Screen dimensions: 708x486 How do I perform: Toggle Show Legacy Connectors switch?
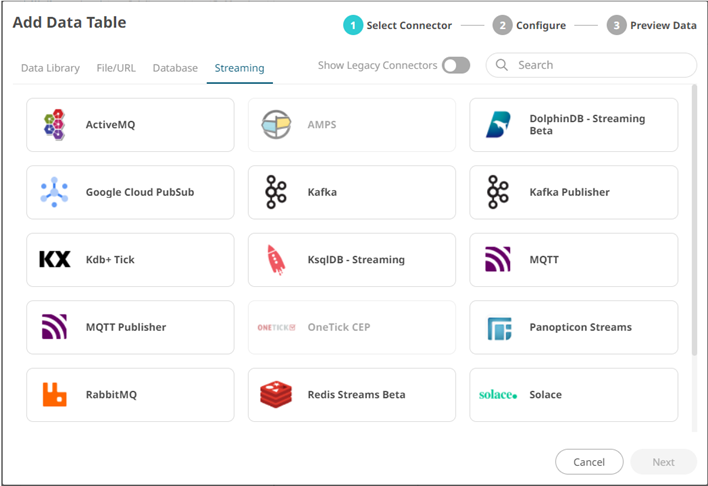point(455,66)
